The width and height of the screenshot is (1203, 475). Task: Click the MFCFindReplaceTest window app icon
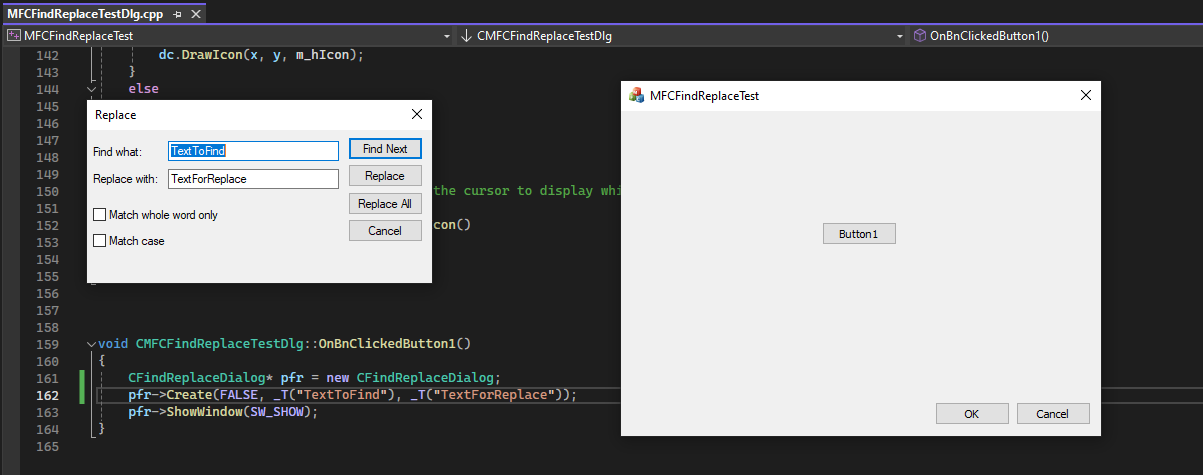point(636,95)
